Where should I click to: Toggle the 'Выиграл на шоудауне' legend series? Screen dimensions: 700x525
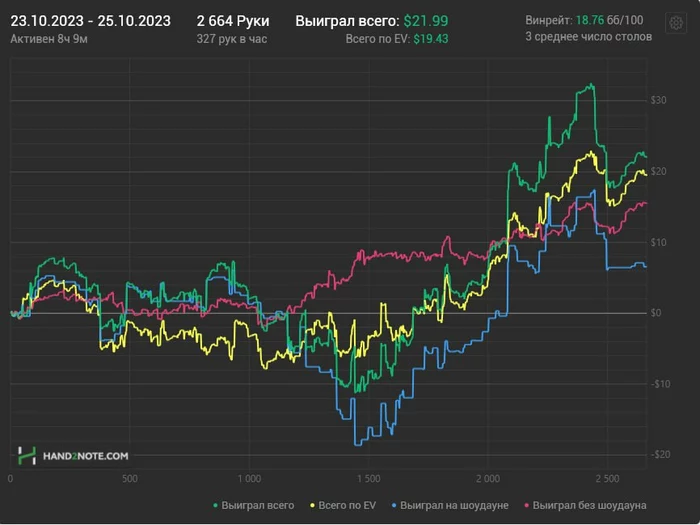pyautogui.click(x=450, y=505)
